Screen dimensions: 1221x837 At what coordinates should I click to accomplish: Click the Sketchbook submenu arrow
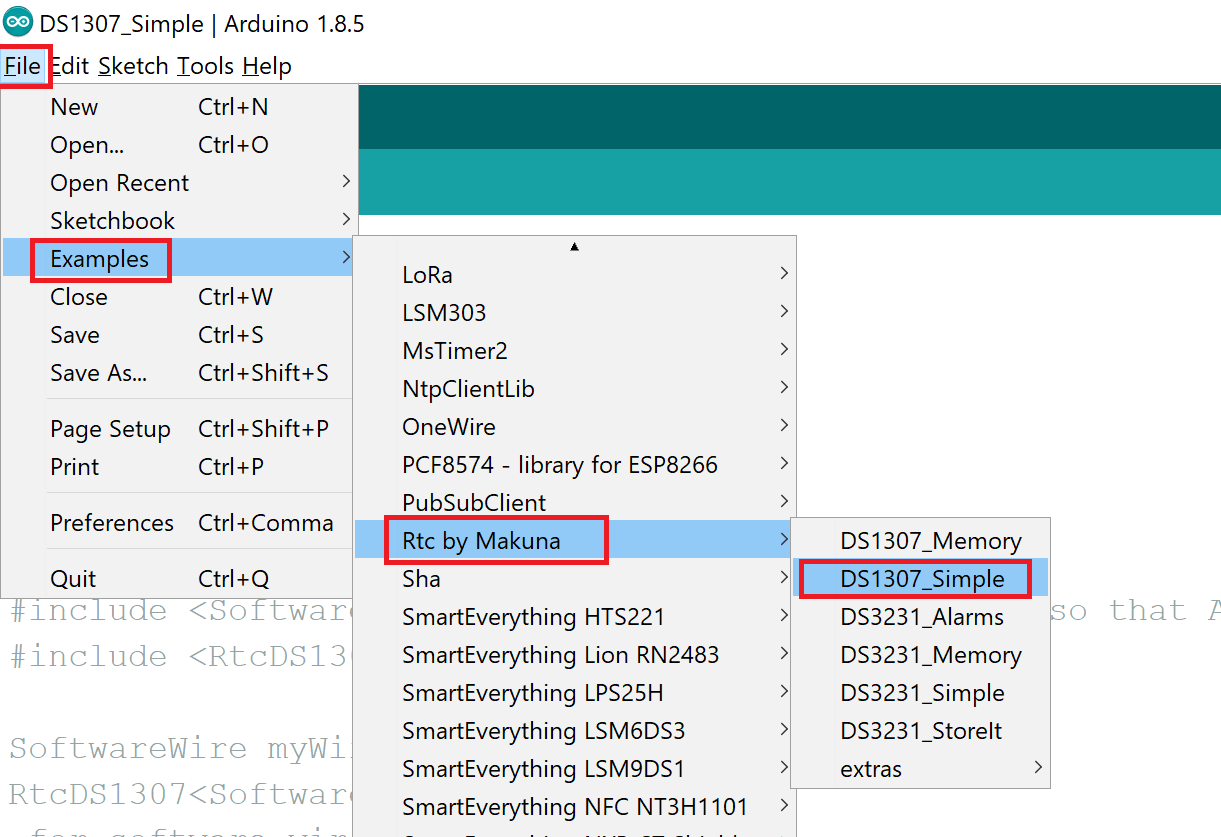click(x=346, y=220)
